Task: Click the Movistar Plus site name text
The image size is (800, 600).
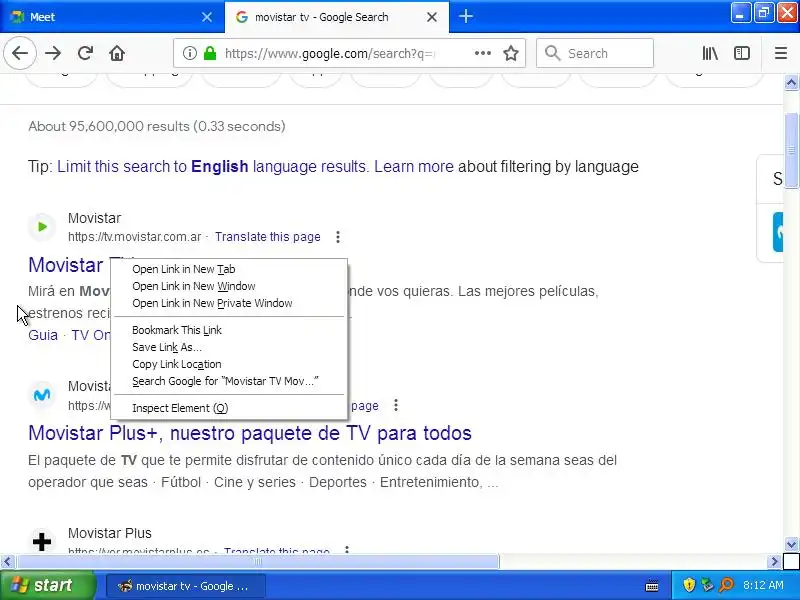Action: tap(110, 533)
